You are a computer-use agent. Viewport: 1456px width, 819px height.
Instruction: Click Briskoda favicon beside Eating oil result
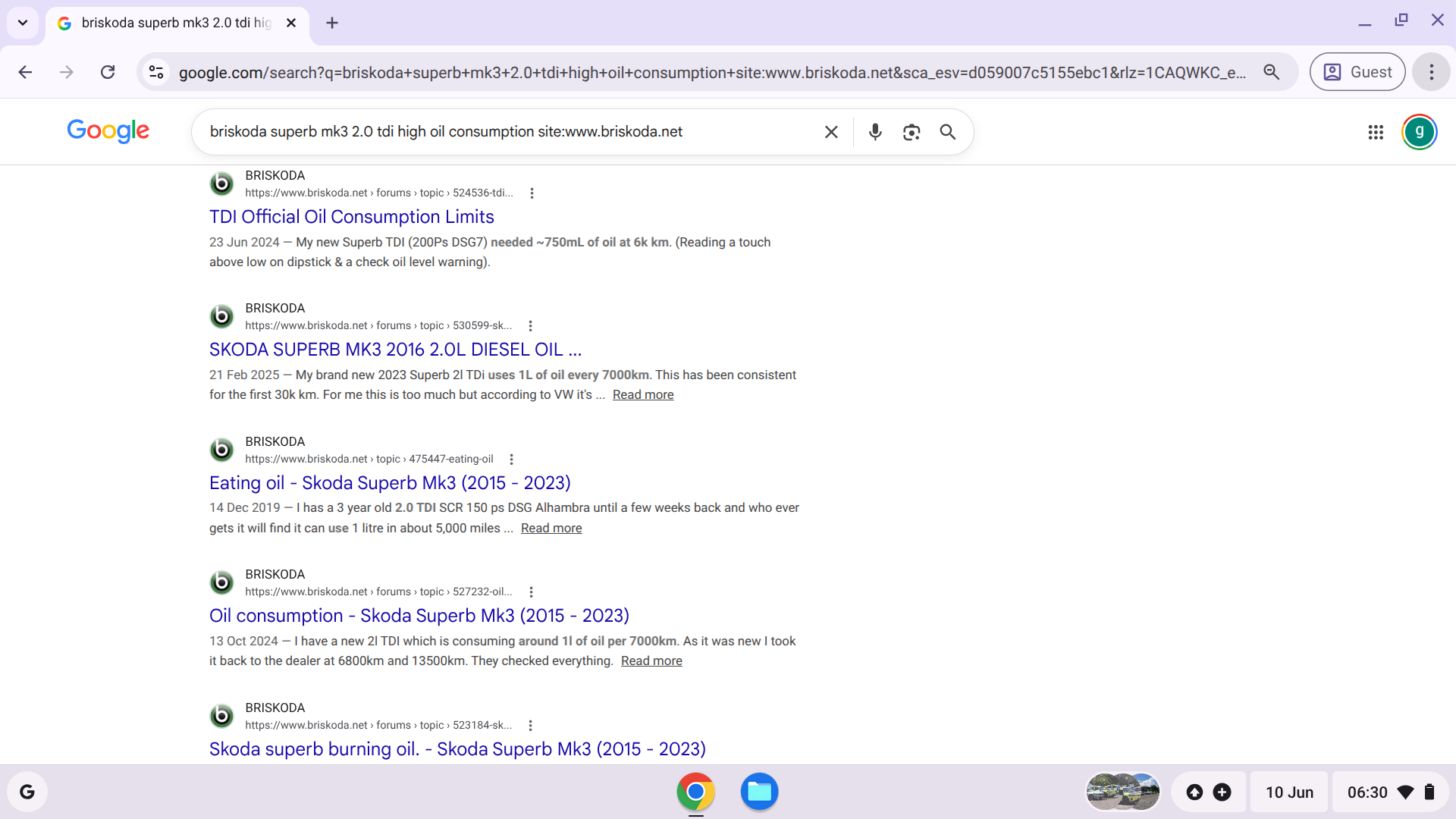(221, 450)
